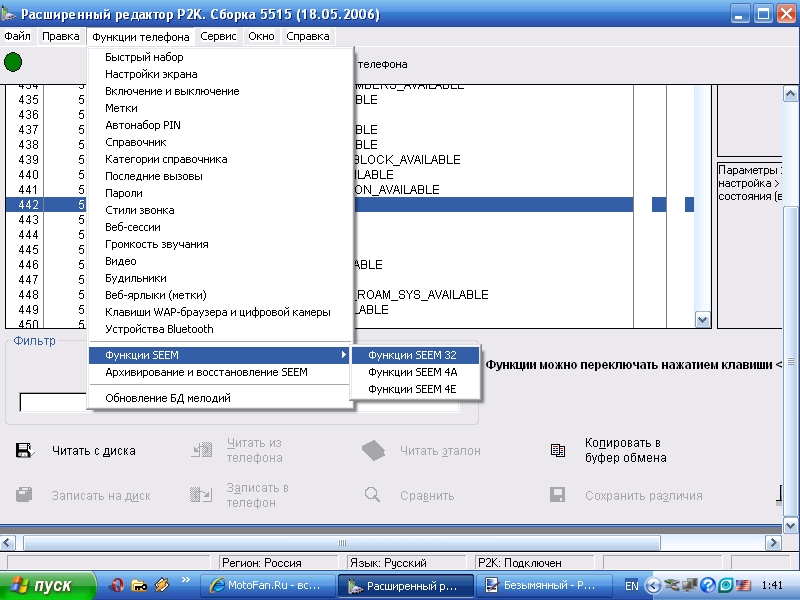800x600 pixels.
Task: Click the horizontal scrollbar left arrow
Action: click(8, 543)
